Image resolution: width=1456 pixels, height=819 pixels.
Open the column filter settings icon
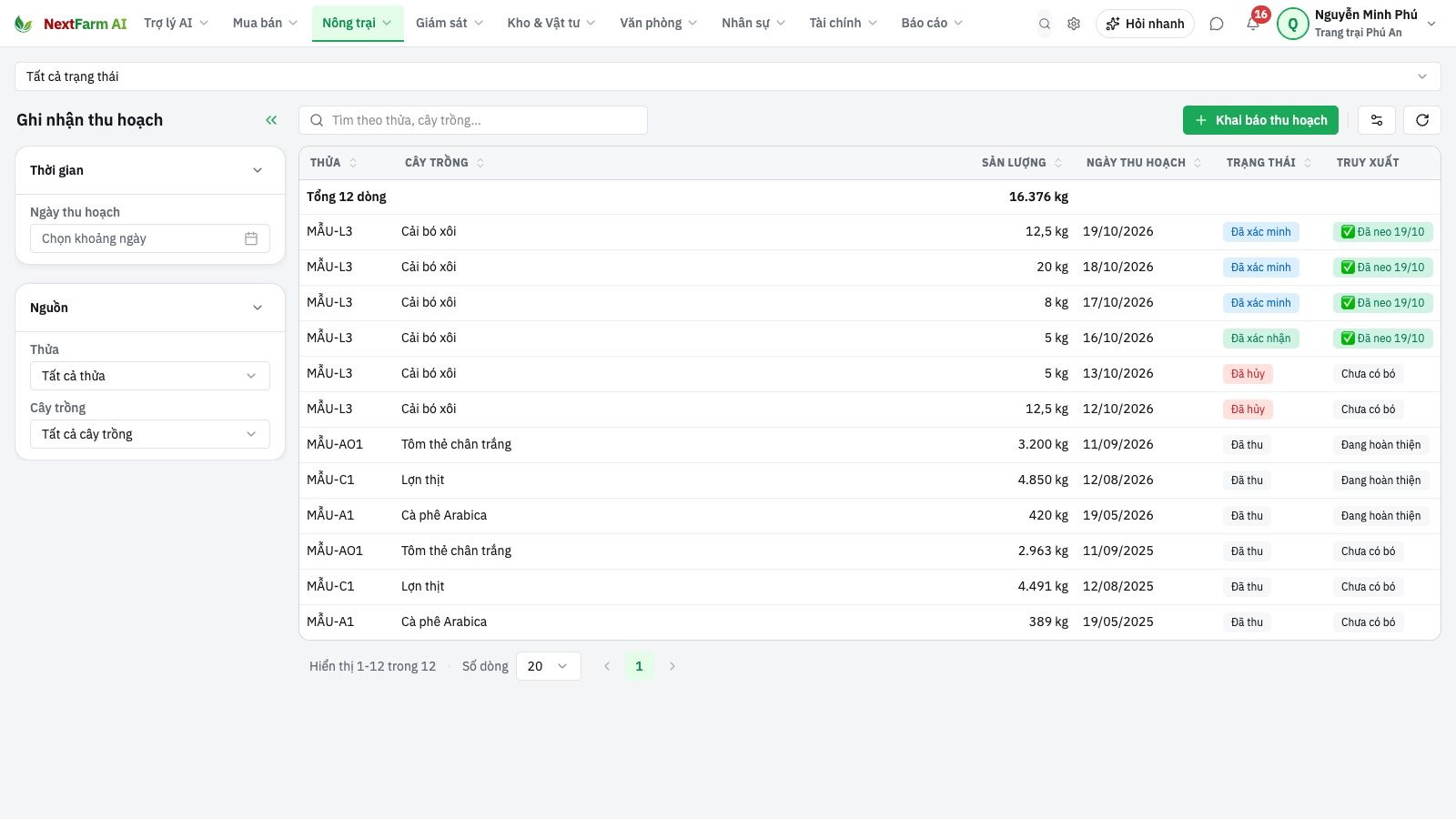click(1377, 120)
